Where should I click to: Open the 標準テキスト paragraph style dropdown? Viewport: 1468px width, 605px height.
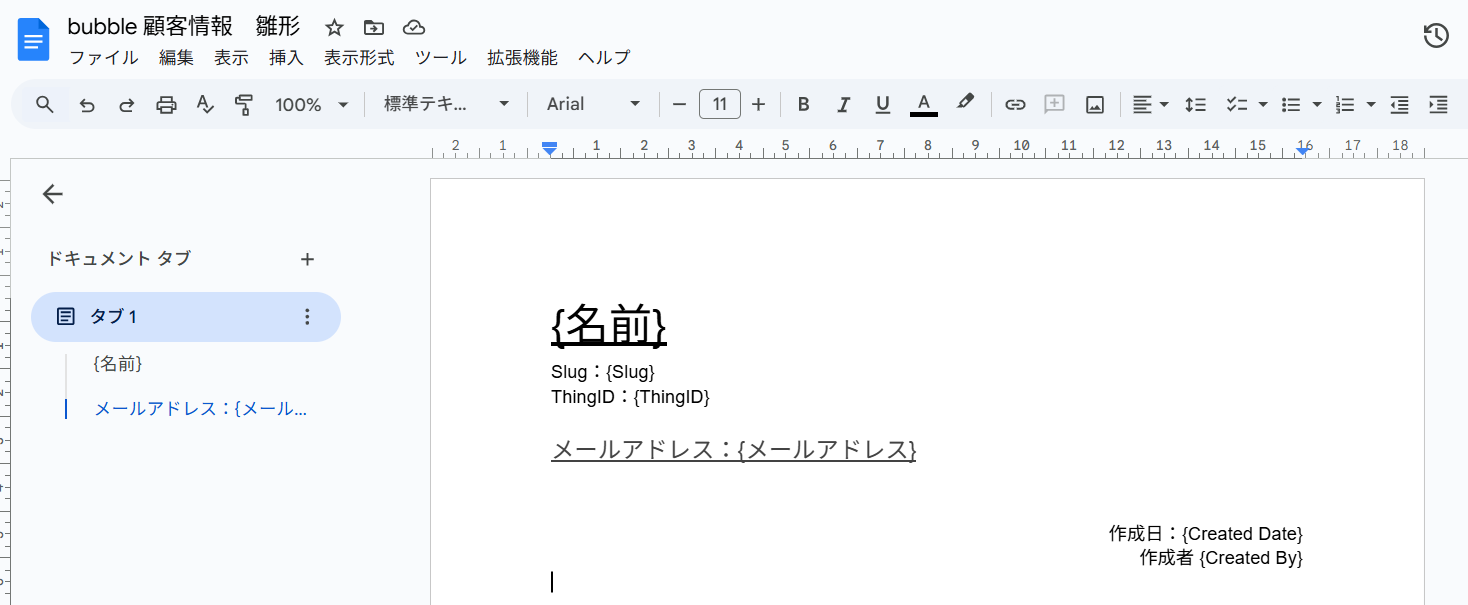447,105
